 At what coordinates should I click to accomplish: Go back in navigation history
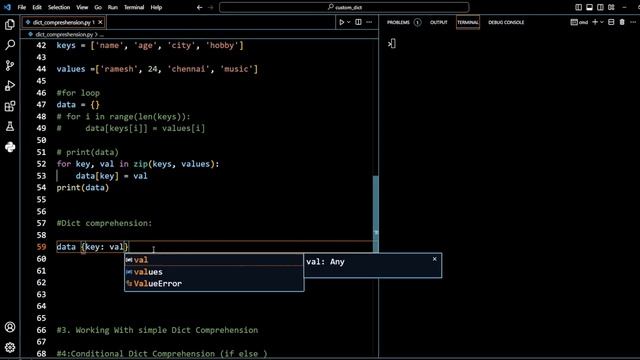(200, 7)
